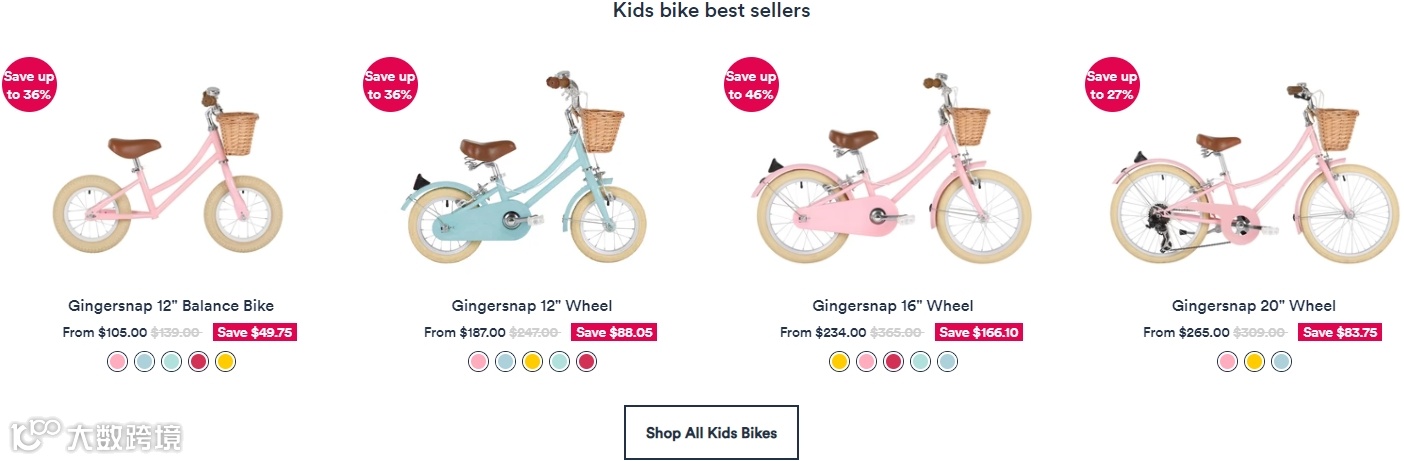
Task: Select yellow color for Gingersnap 12" Wheel
Action: coord(532,361)
